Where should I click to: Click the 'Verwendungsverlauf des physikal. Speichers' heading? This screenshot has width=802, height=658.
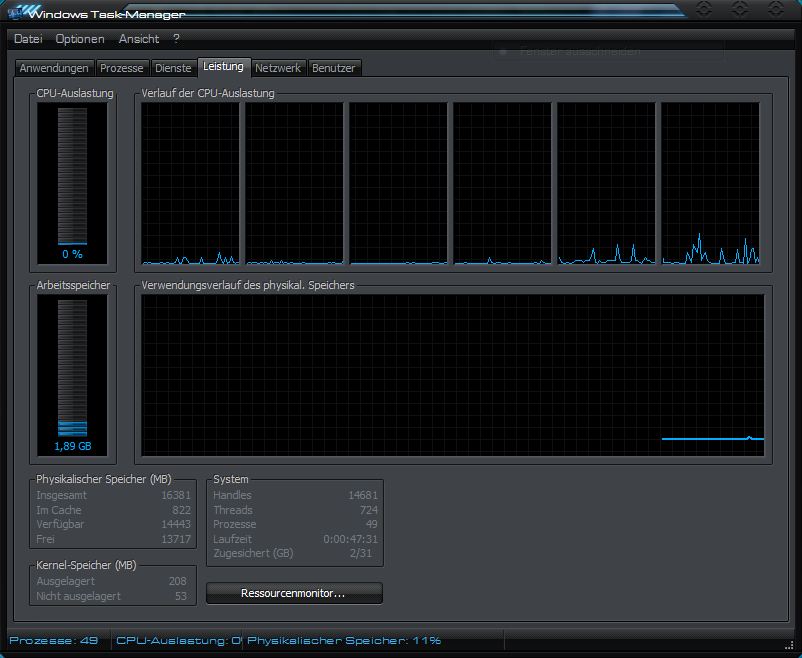coord(248,286)
